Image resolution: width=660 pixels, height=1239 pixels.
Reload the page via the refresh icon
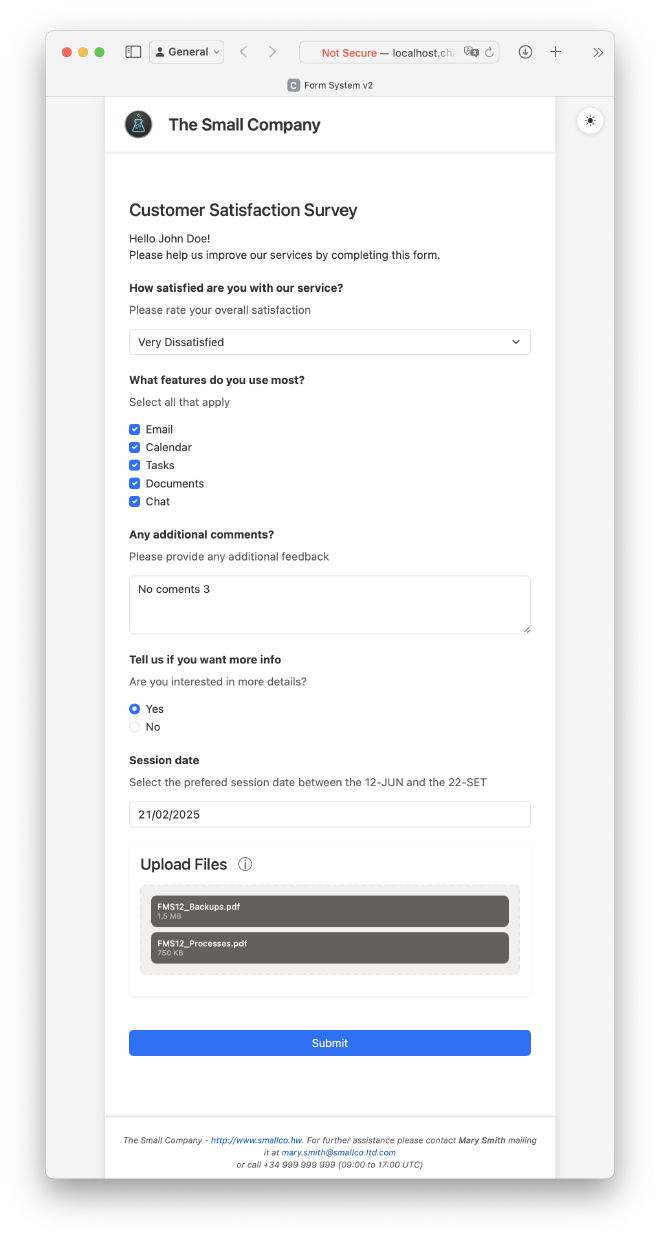coord(489,51)
